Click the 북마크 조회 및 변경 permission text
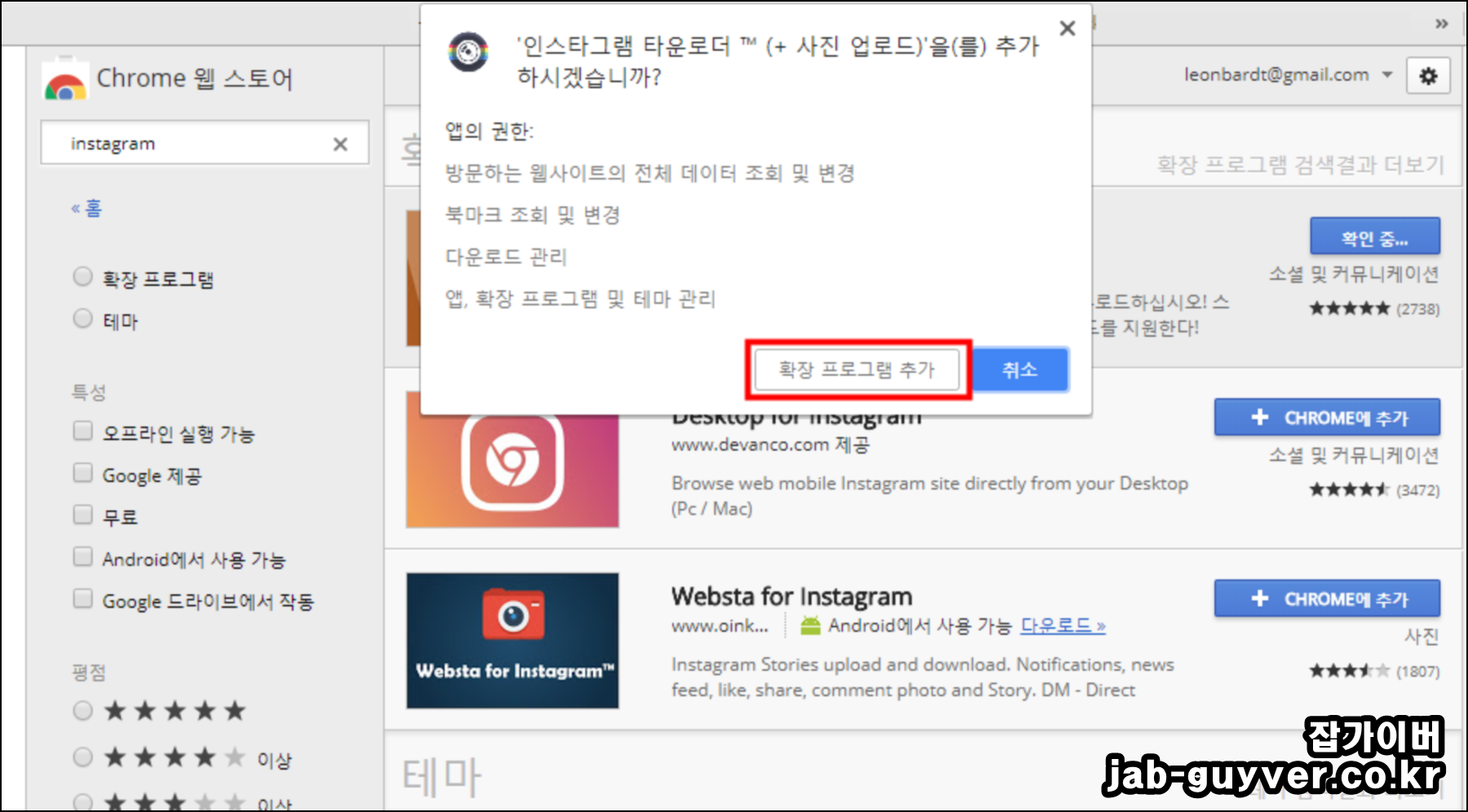Screen dimensions: 1468x812 click(533, 215)
